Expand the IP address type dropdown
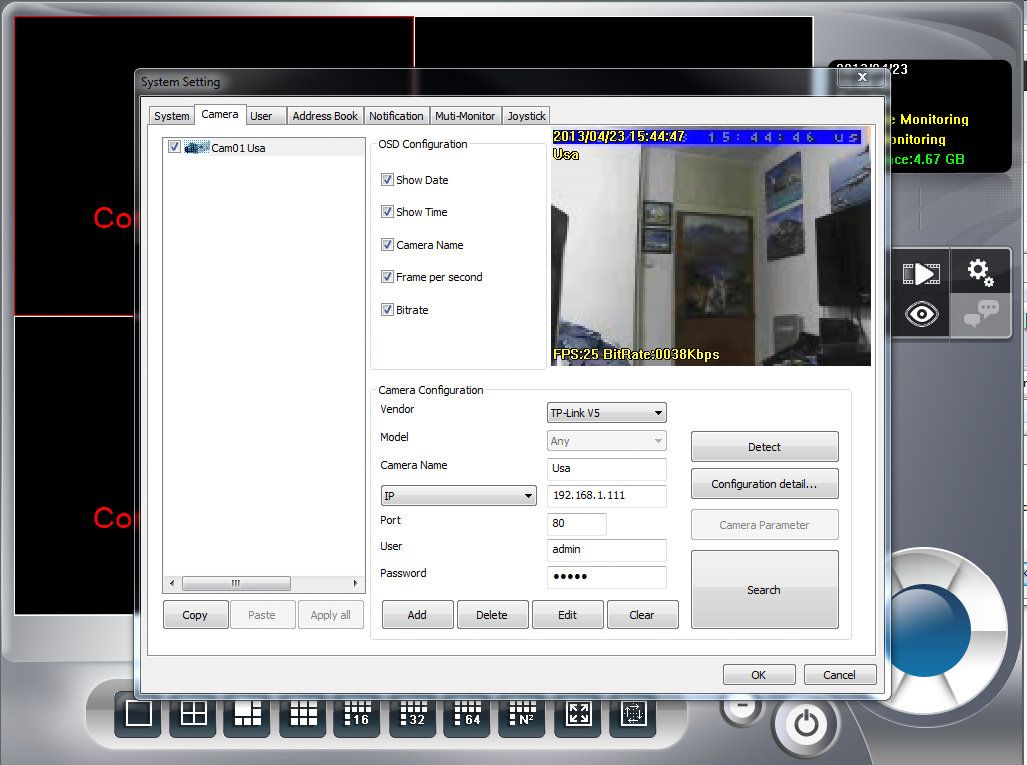The width and height of the screenshot is (1027, 765). [459, 496]
